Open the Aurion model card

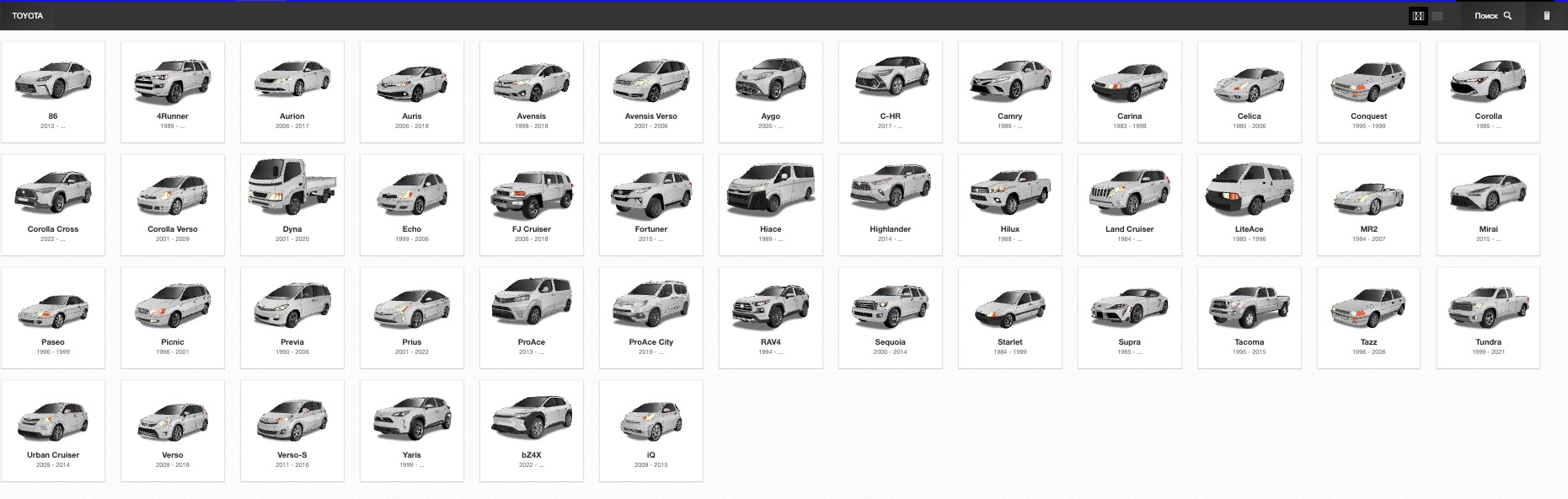click(x=292, y=92)
